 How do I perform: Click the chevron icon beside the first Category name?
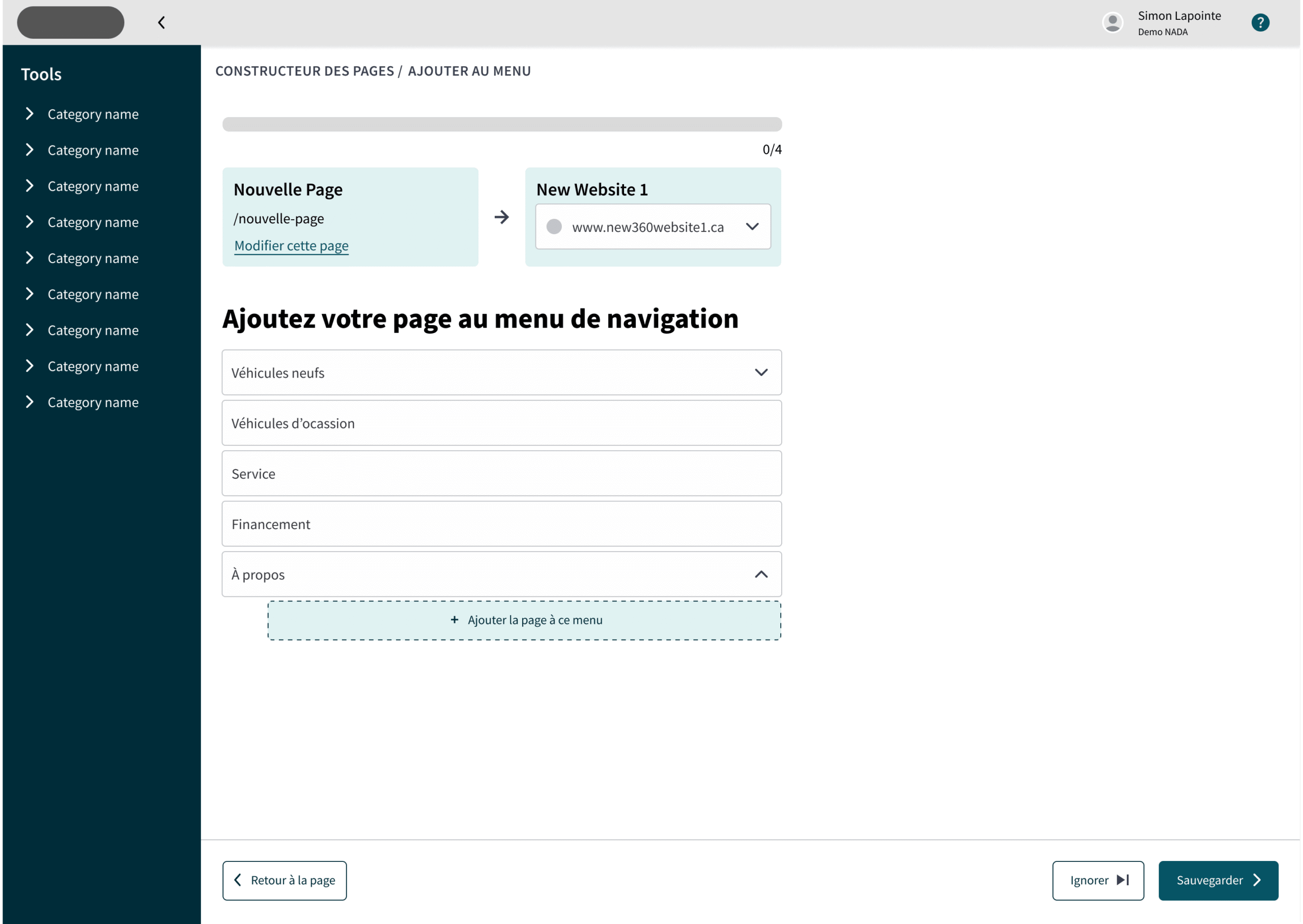[30, 113]
